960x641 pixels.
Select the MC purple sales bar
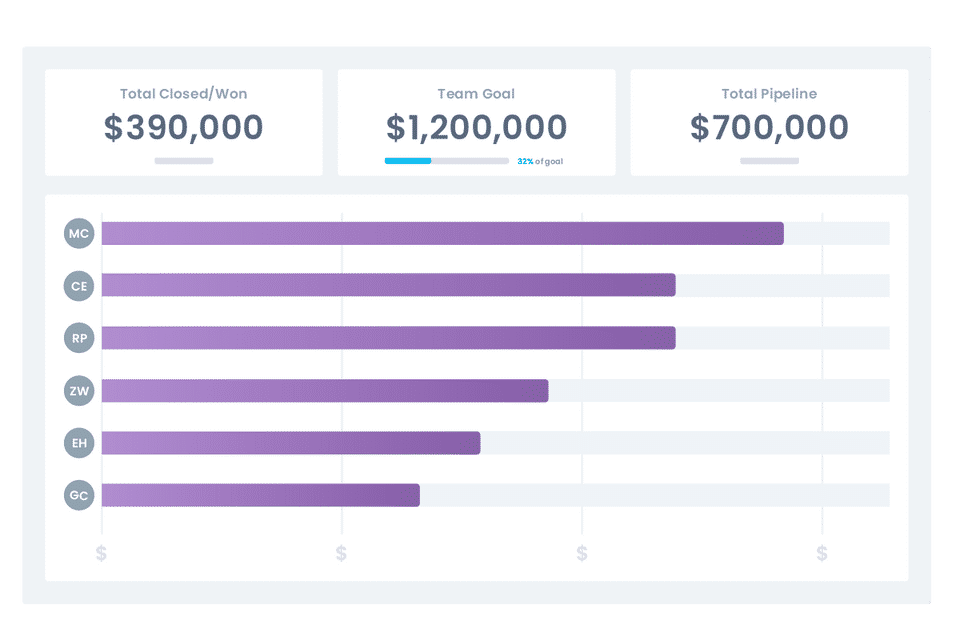point(442,234)
